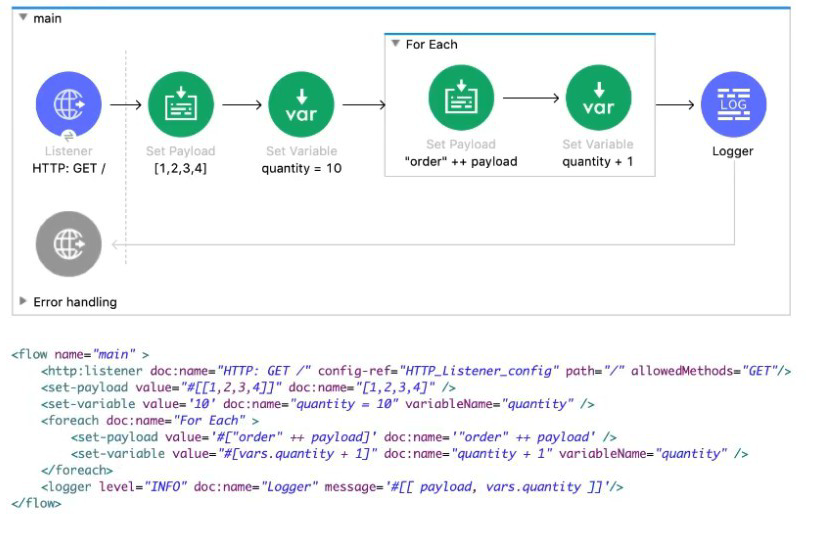Image resolution: width=828 pixels, height=540 pixels.
Task: Click the "HTTP: GET /" label text
Action: pos(68,168)
